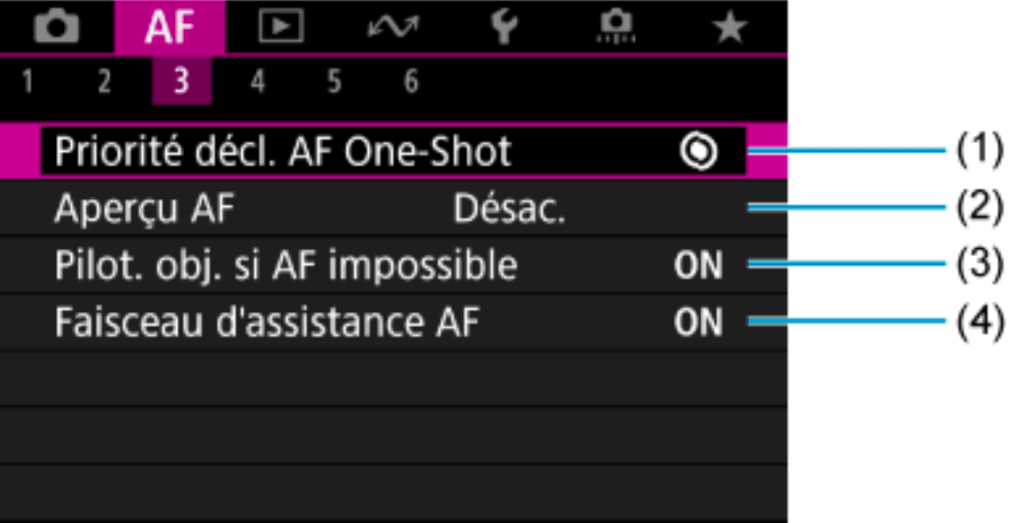Open the wireless functions tab icon
1024x523 pixels.
(x=393, y=29)
